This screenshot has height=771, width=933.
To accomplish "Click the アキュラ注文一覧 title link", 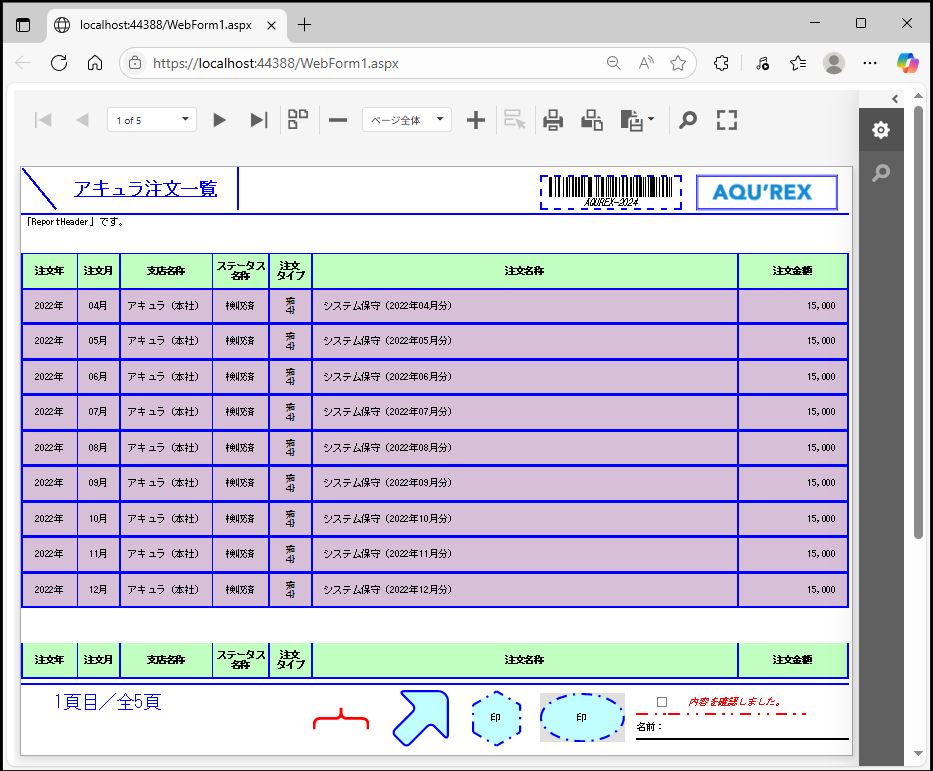I will click(145, 188).
